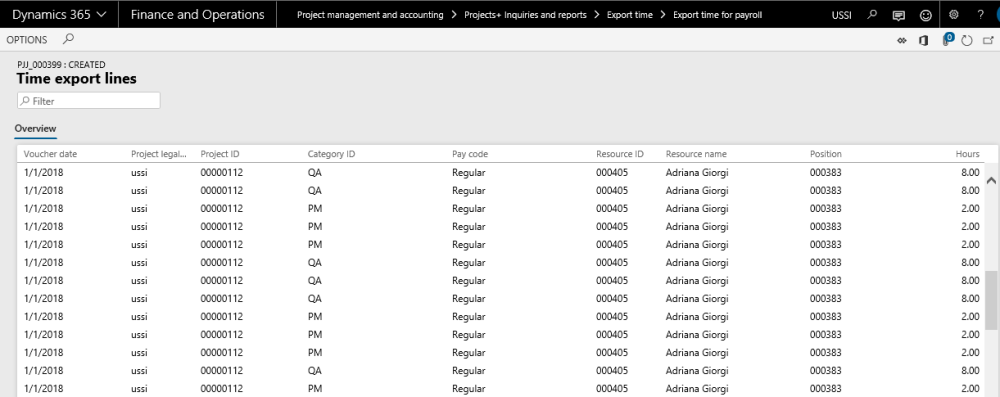Click Finance and Operations in the header
This screenshot has width=1000, height=397.
tap(197, 14)
